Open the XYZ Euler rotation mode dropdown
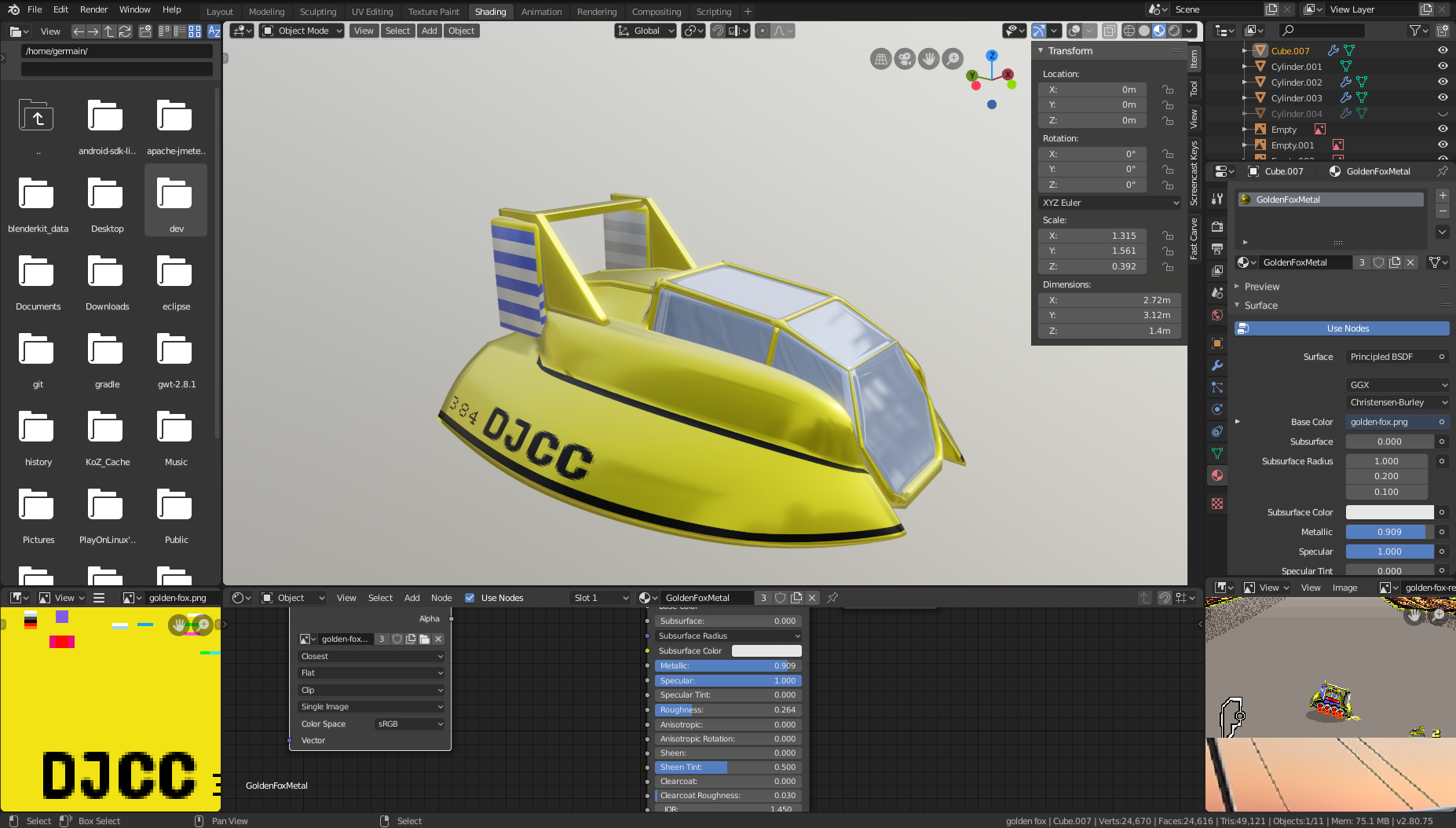The image size is (1456, 828). [x=1110, y=203]
